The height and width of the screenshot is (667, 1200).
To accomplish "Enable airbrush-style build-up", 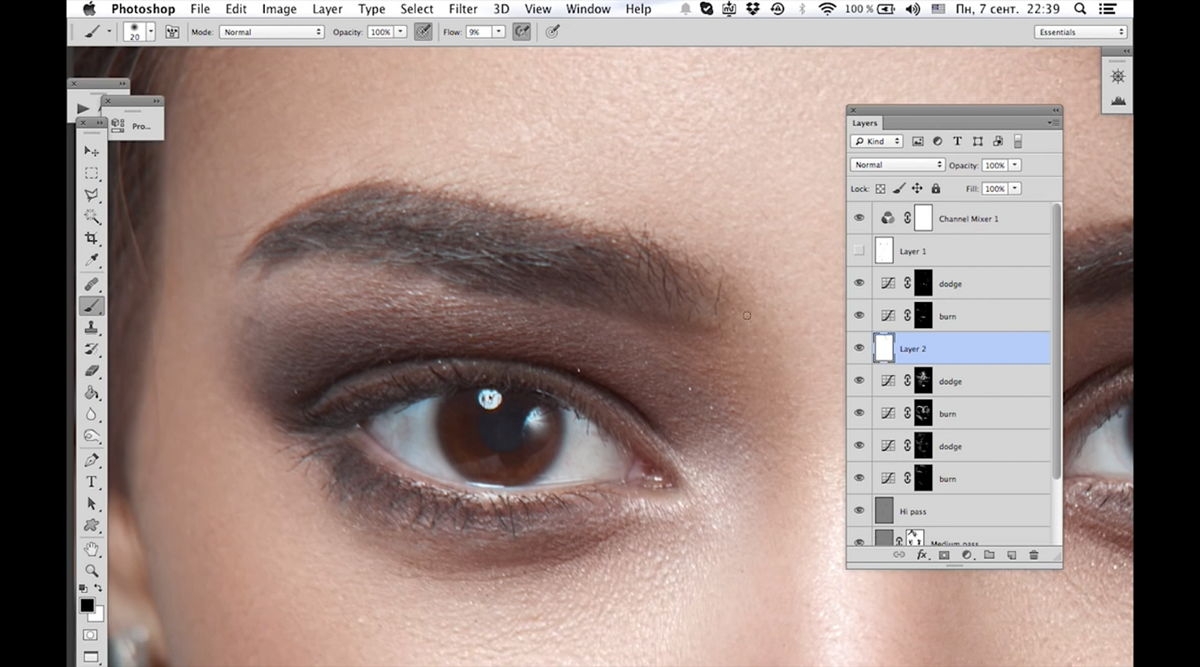I will 521,32.
